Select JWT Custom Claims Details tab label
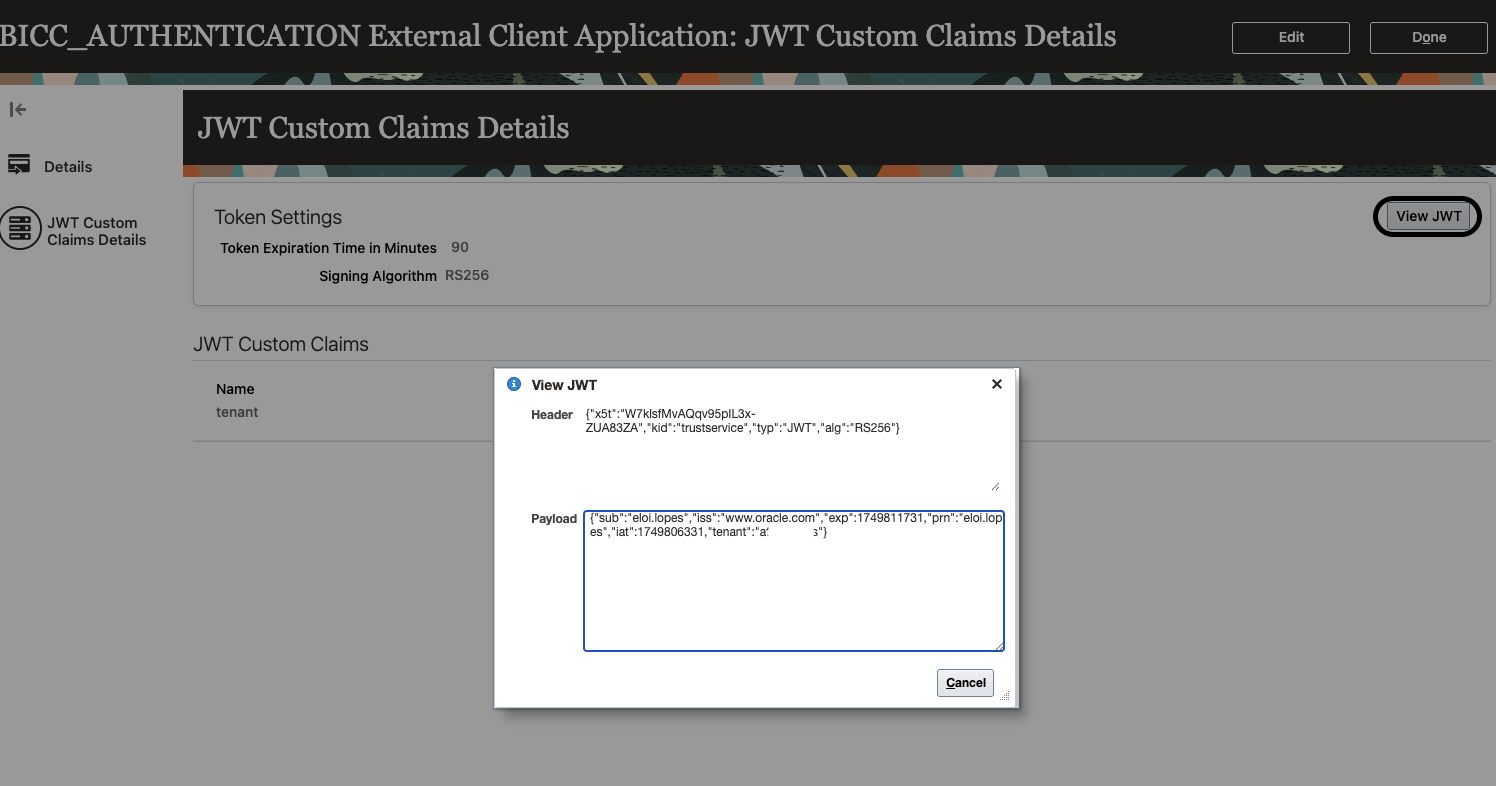The height and width of the screenshot is (786, 1496). pos(96,231)
